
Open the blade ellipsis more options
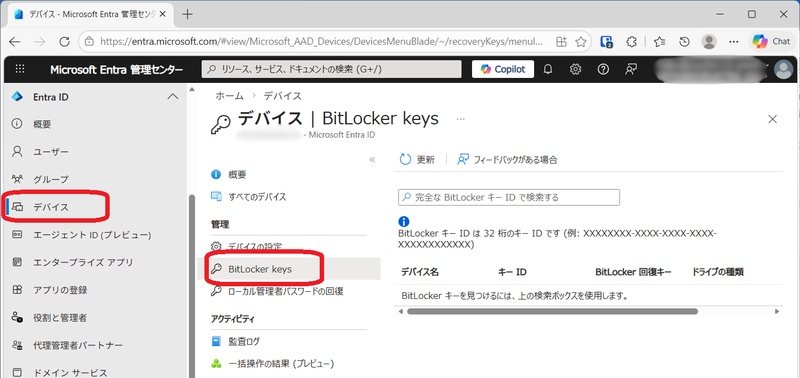click(461, 119)
